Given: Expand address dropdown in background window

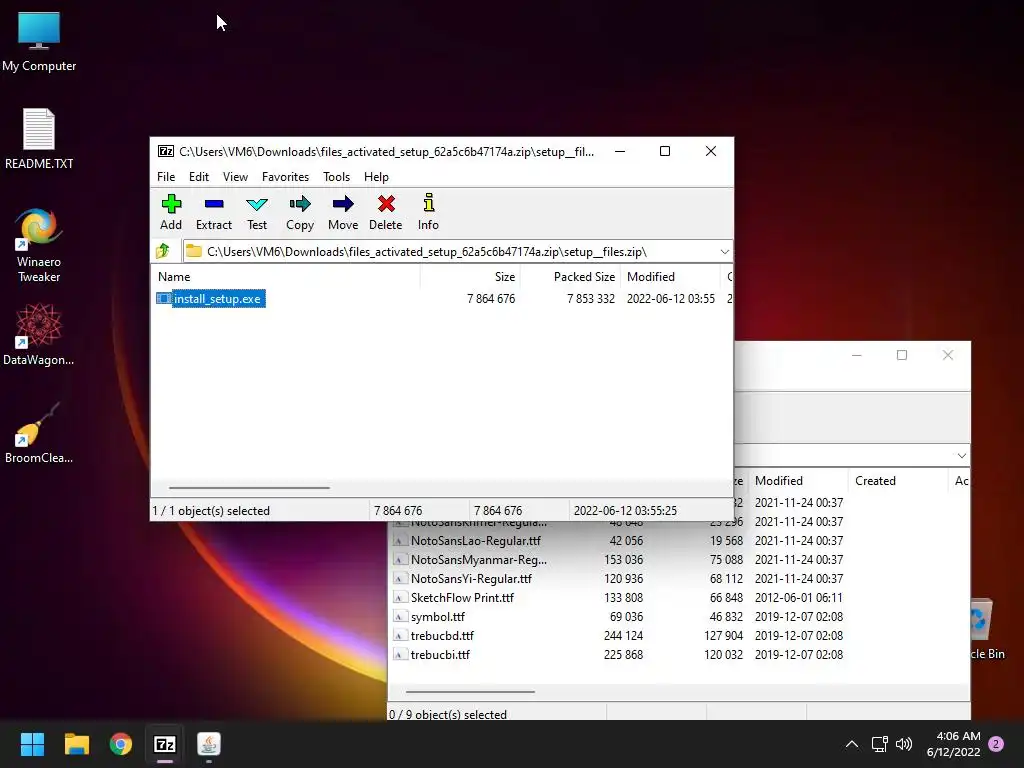Looking at the screenshot, I should (961, 455).
